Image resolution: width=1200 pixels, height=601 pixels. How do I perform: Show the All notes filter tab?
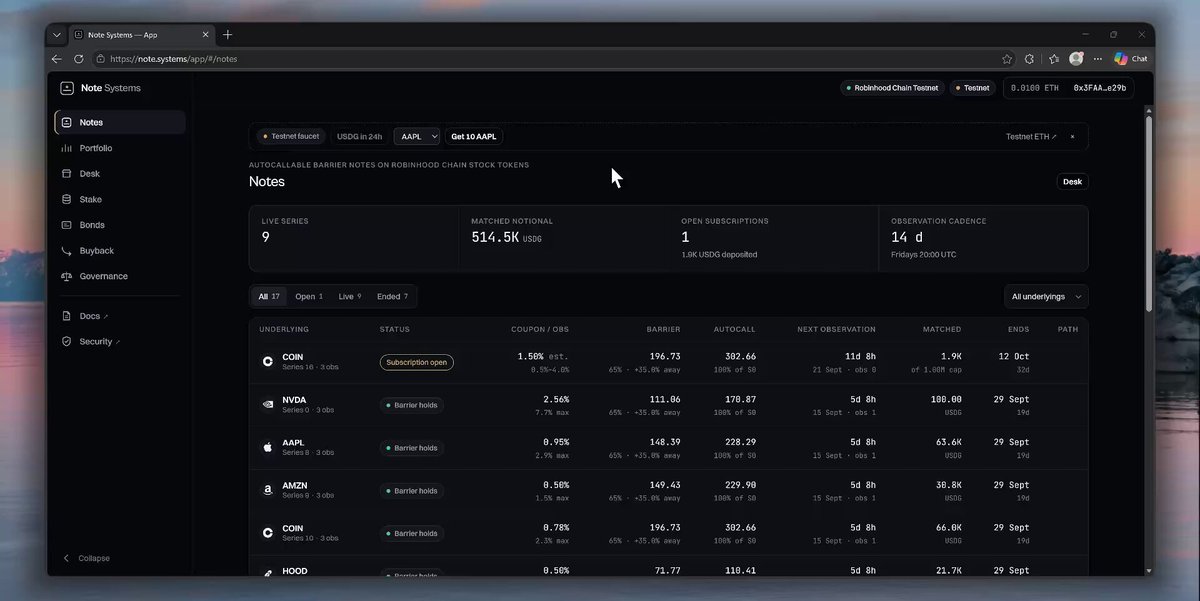269,297
